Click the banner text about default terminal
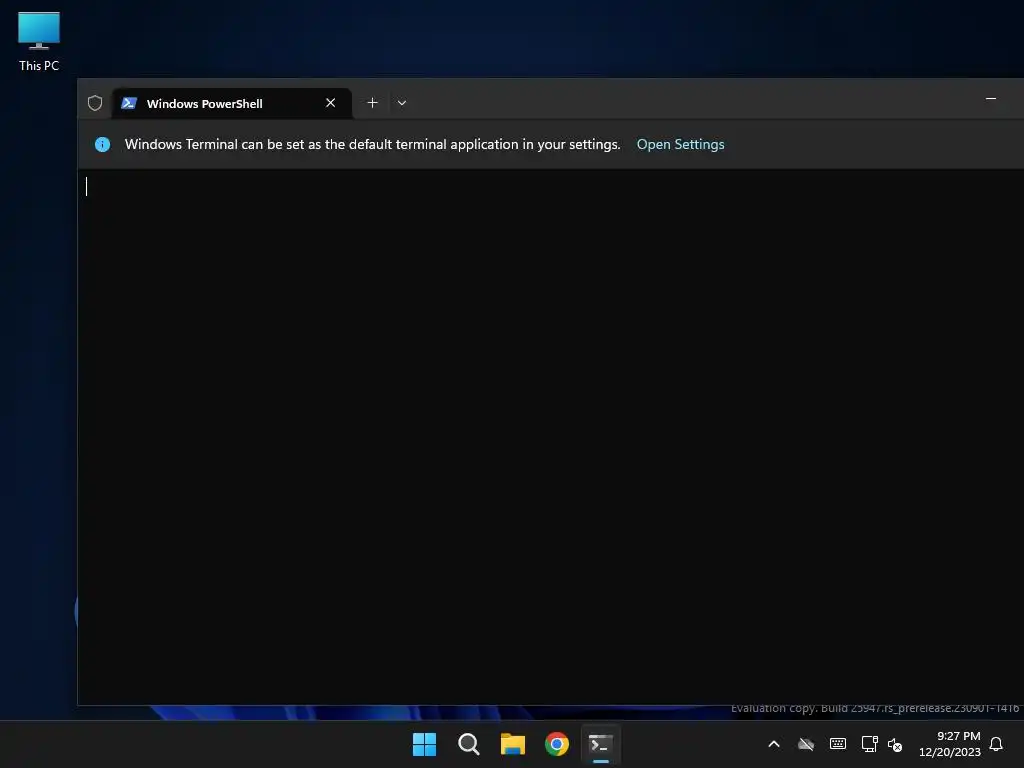This screenshot has height=768, width=1024. [372, 144]
